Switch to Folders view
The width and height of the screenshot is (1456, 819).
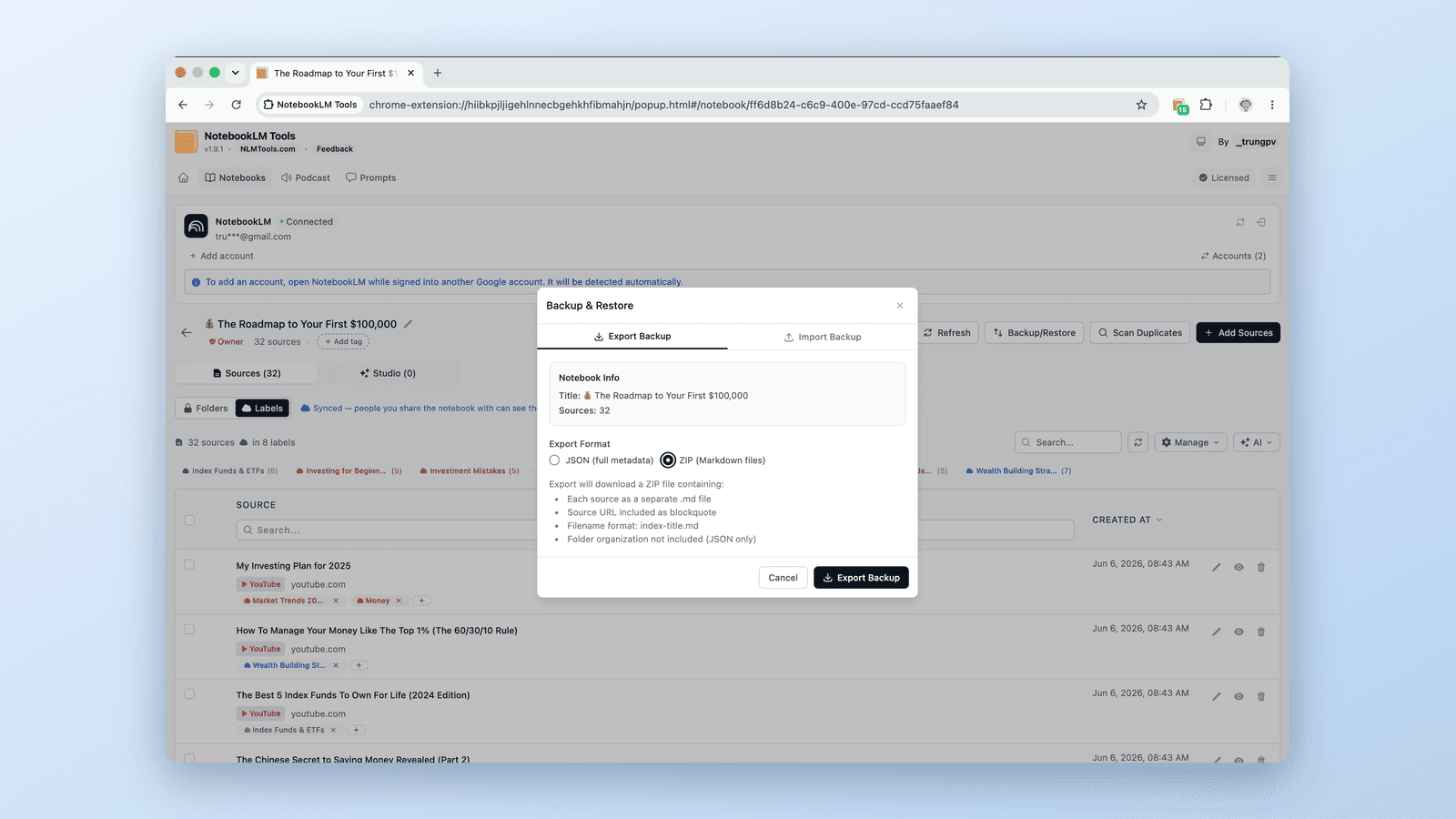pyautogui.click(x=206, y=409)
